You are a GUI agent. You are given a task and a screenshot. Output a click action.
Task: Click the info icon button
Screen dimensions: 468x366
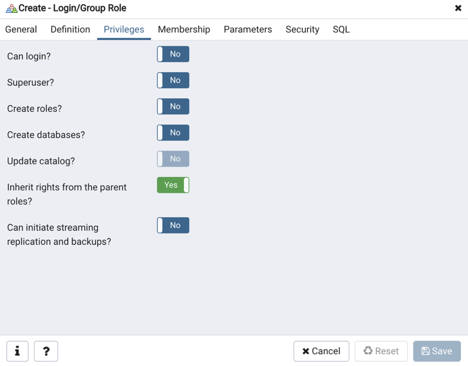point(17,351)
